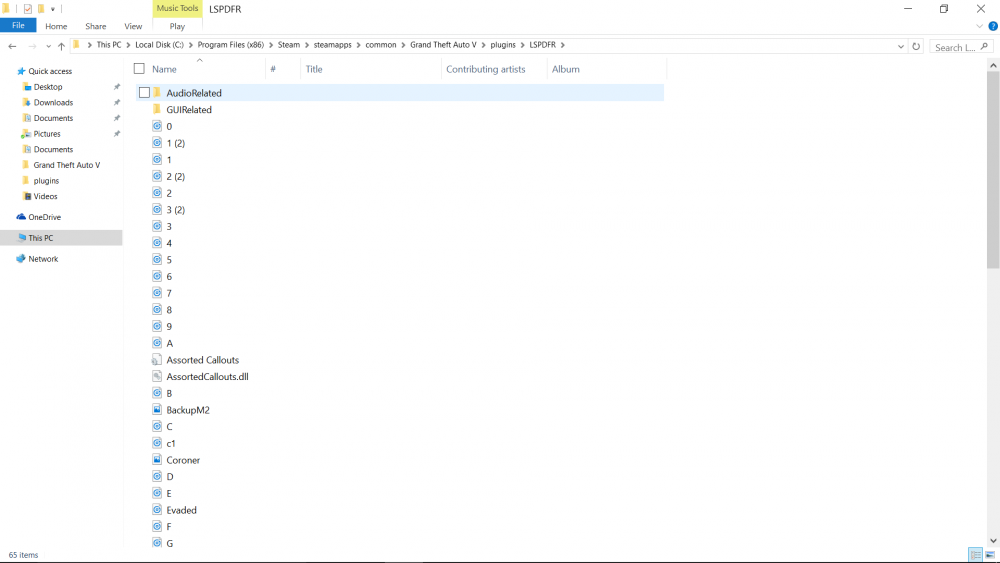Click the AudioRelated folder icon
Viewport: 1000px width, 563px height.
coord(157,92)
